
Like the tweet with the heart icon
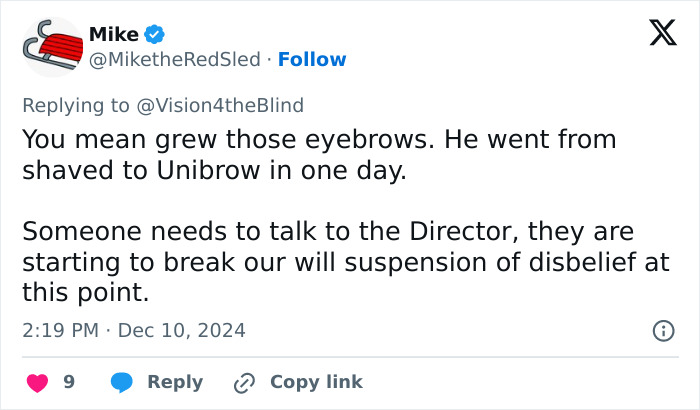pyautogui.click(x=37, y=382)
